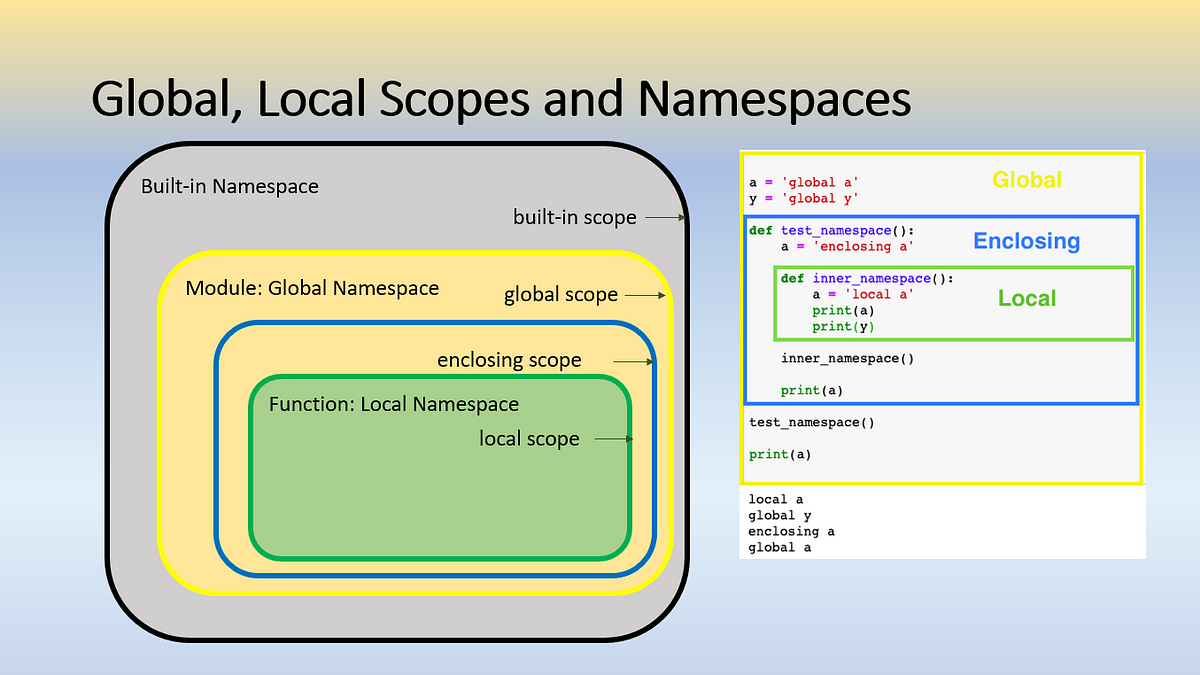This screenshot has width=1200, height=675.
Task: Click the line a = 'global a'
Action: coord(804,183)
